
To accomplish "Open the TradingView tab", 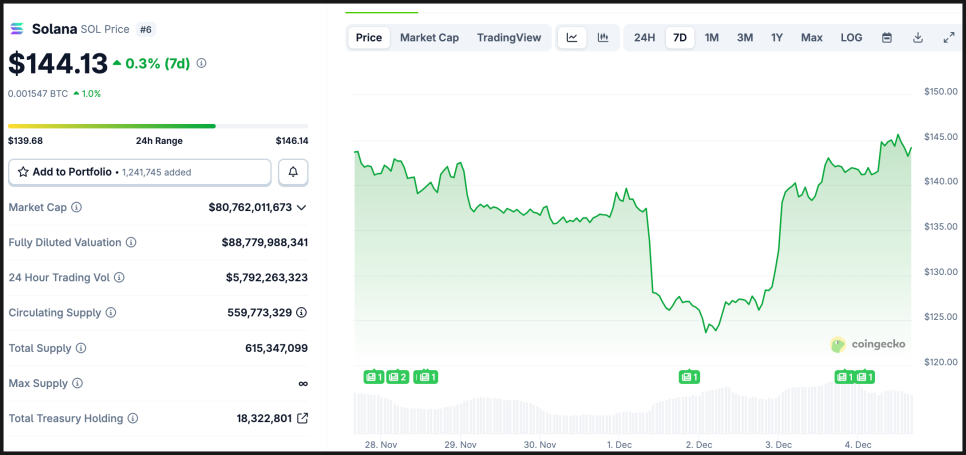I will (509, 38).
